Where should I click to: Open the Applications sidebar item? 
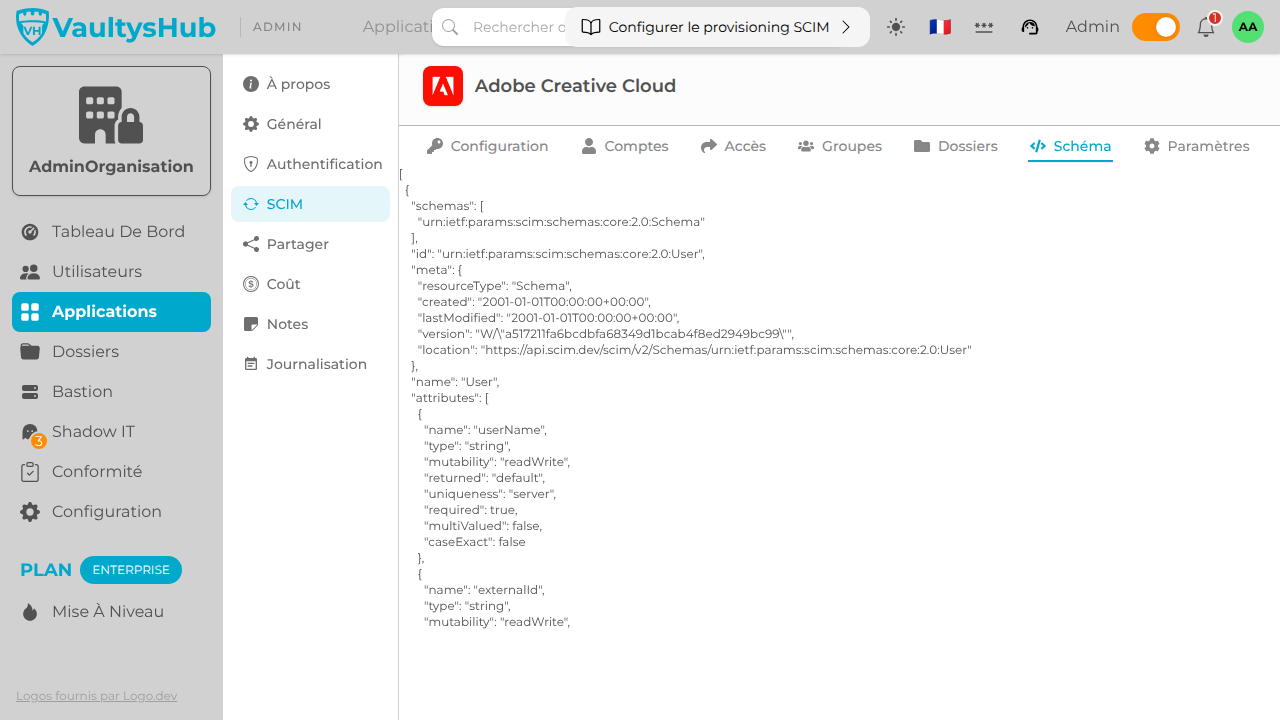(111, 312)
